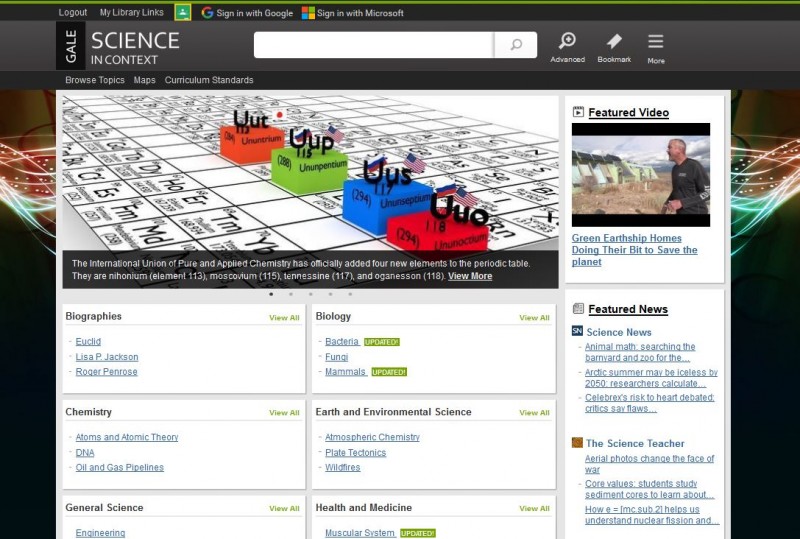
Task: View All General Science
Action: click(x=284, y=508)
